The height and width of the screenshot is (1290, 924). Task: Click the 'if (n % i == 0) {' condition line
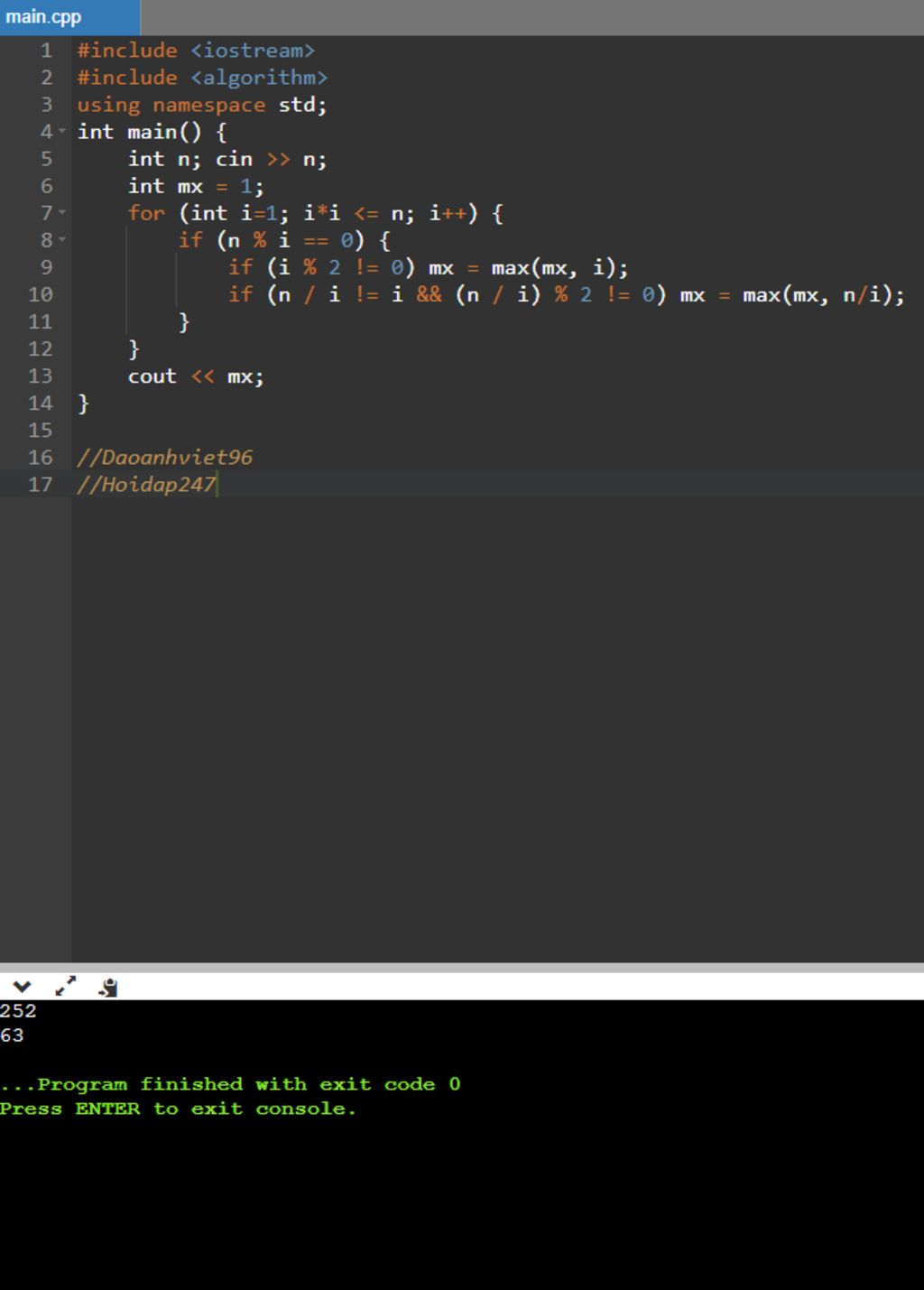284,240
